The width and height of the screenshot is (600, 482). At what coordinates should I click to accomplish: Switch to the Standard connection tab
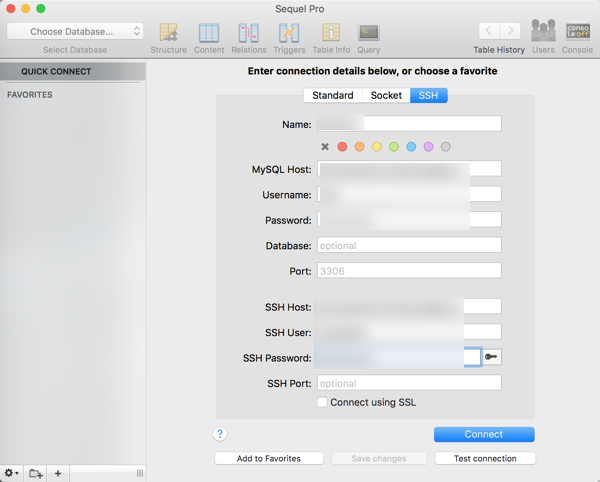tap(333, 95)
